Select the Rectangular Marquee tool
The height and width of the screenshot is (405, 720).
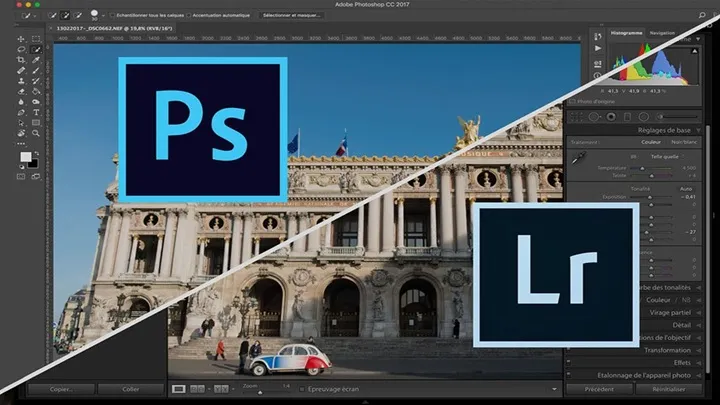(x=37, y=38)
